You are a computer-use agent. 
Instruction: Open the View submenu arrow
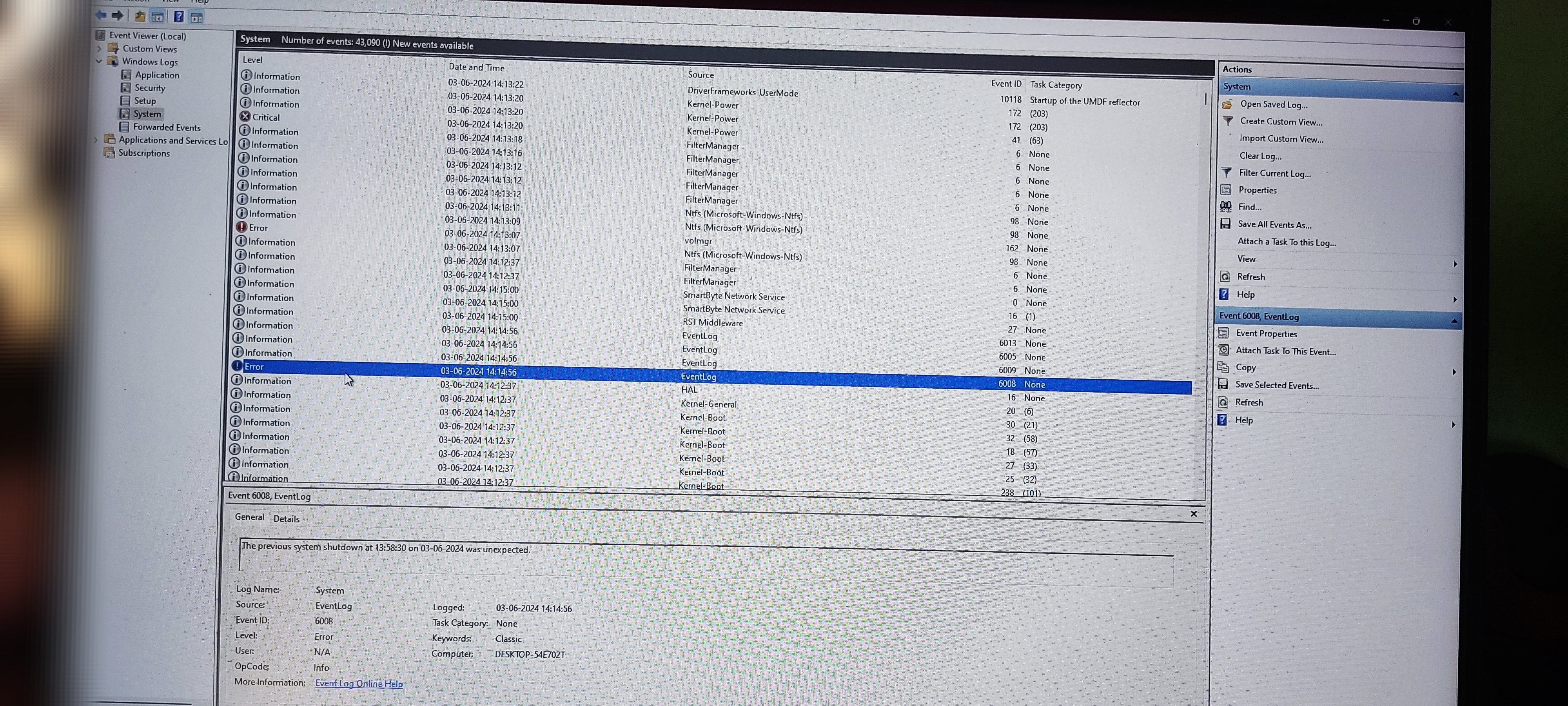pyautogui.click(x=1455, y=264)
